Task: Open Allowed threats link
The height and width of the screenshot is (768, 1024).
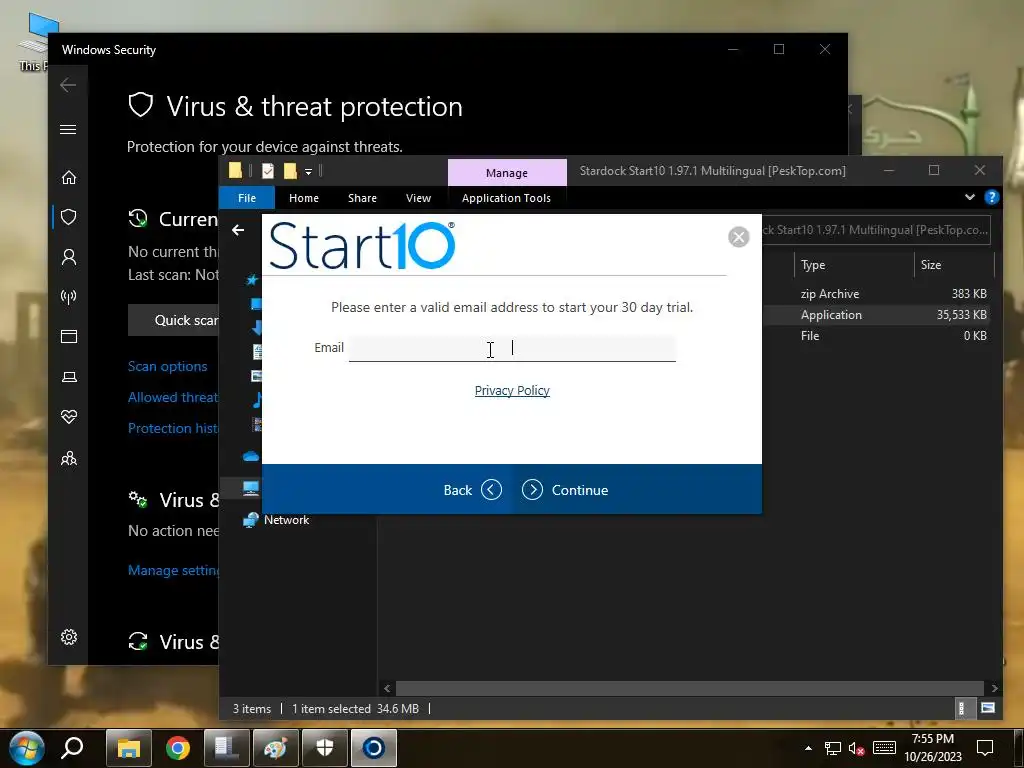Action: point(174,397)
